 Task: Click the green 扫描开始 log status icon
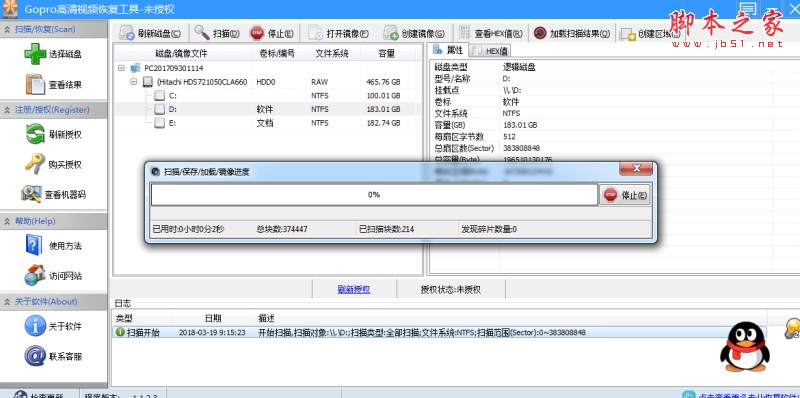pyautogui.click(x=120, y=332)
